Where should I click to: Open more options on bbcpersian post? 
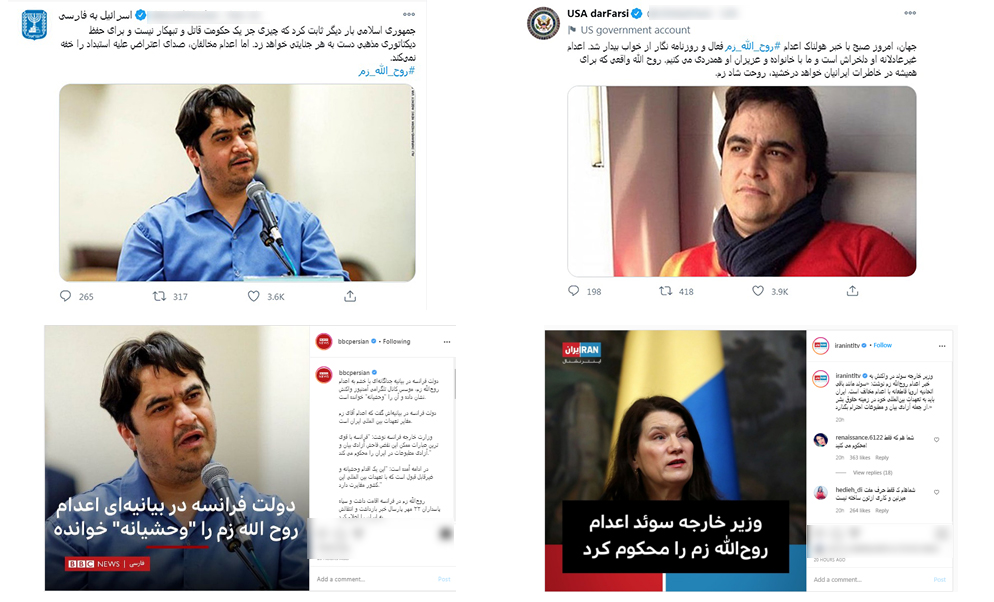pyautogui.click(x=447, y=342)
